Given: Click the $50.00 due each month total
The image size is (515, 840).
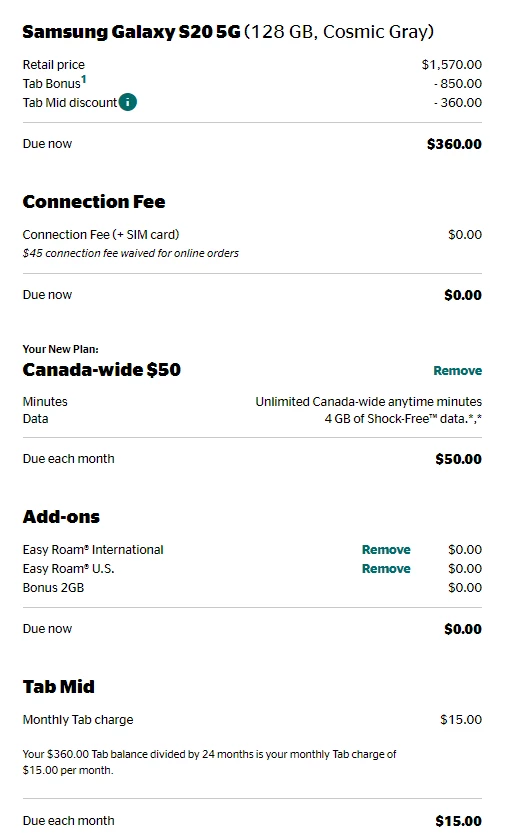Looking at the screenshot, I should point(458,459).
